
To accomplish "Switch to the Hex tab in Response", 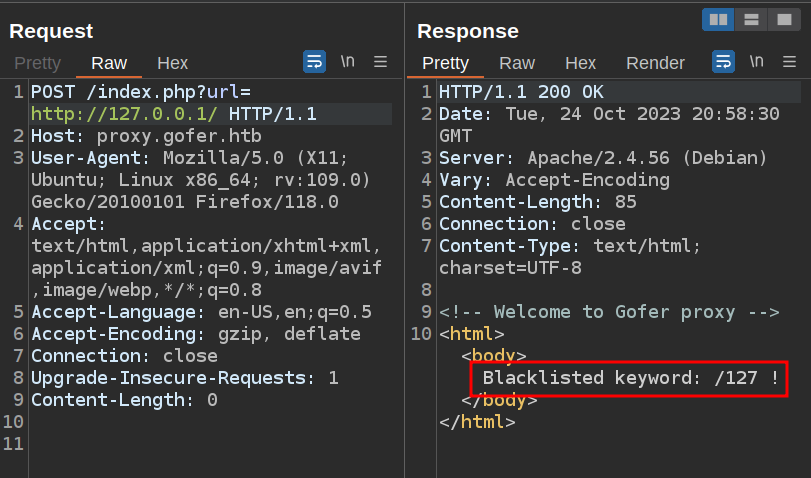I will pos(580,63).
